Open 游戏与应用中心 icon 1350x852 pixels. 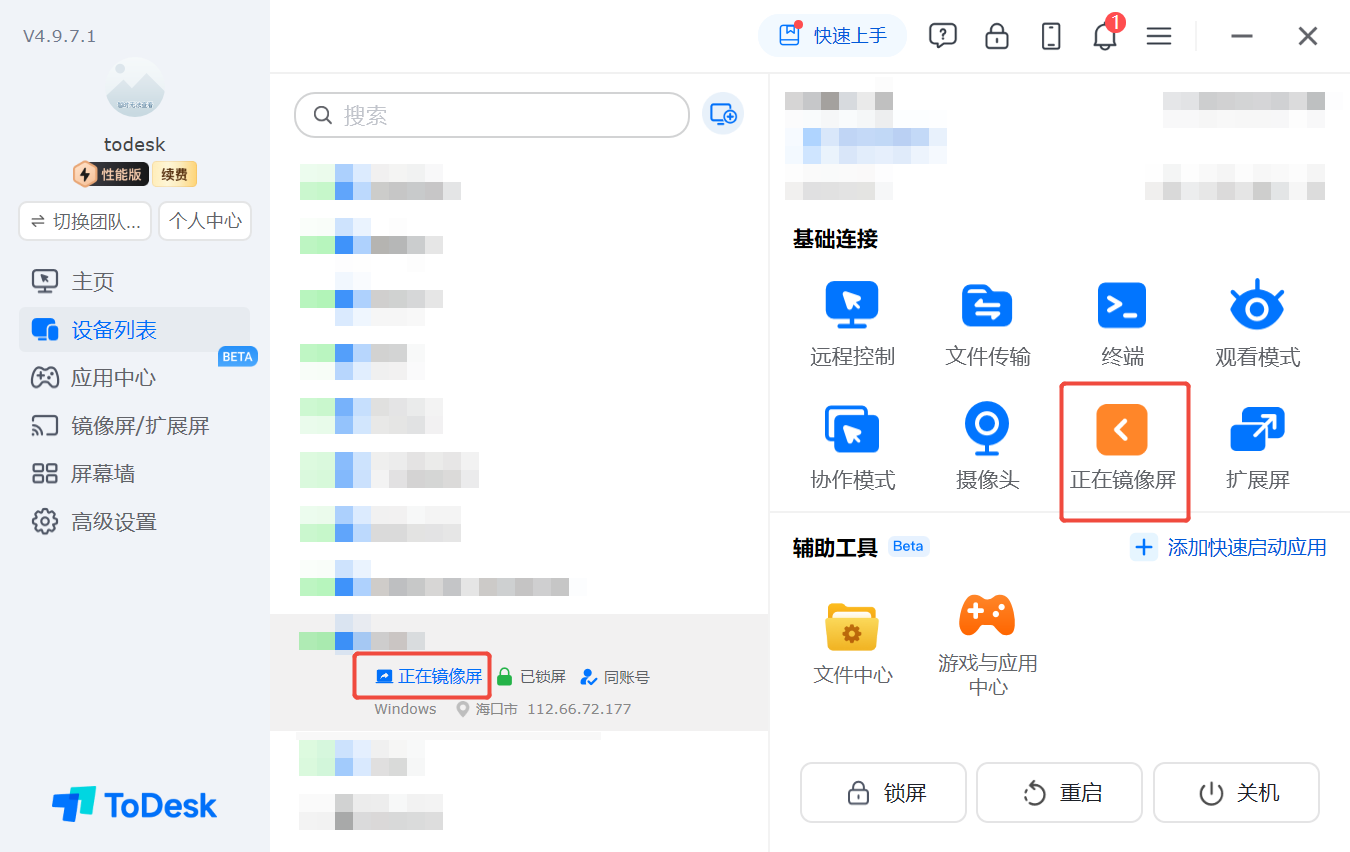coord(987,615)
